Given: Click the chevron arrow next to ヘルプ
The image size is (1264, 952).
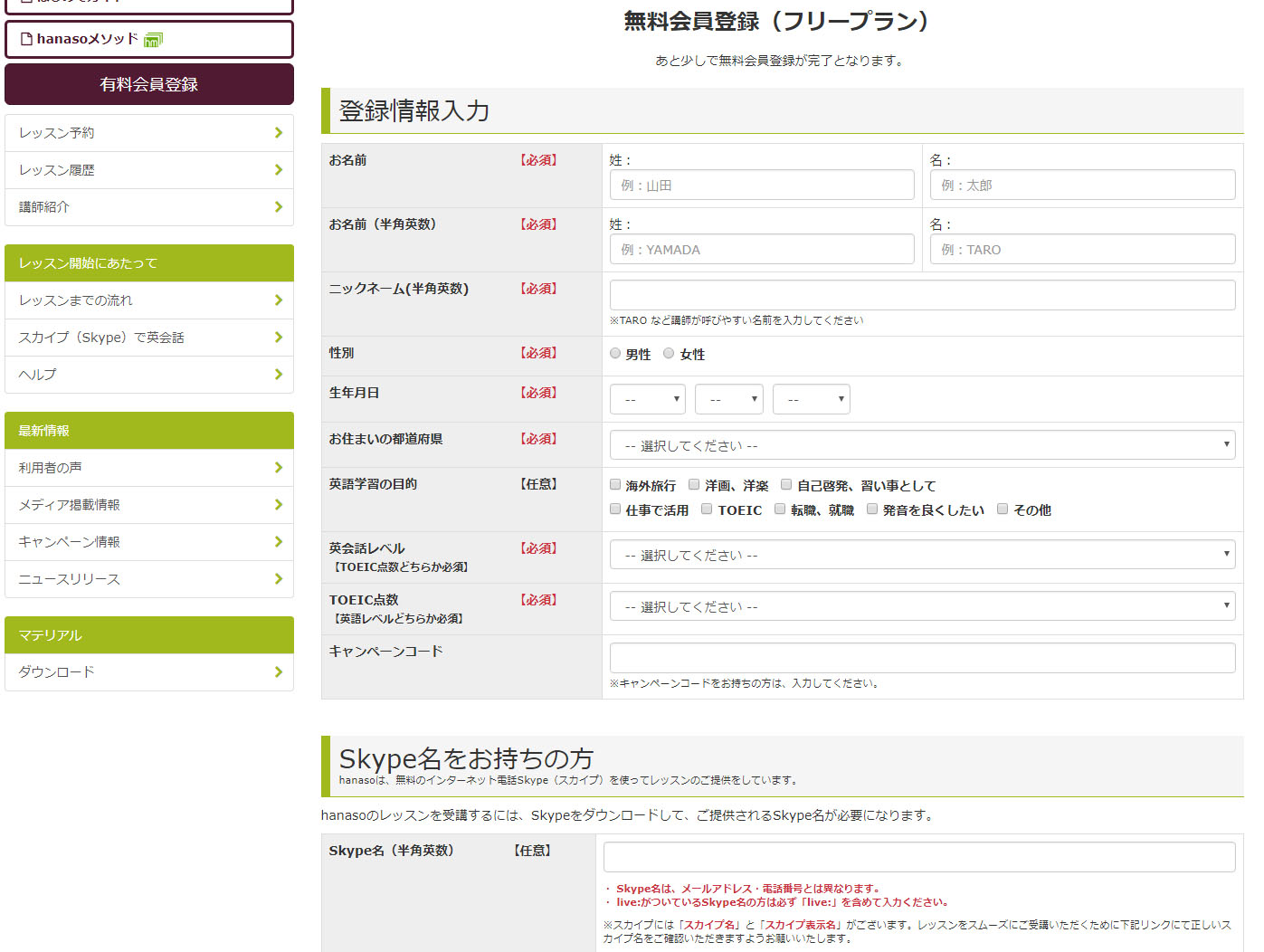Looking at the screenshot, I should [x=278, y=375].
